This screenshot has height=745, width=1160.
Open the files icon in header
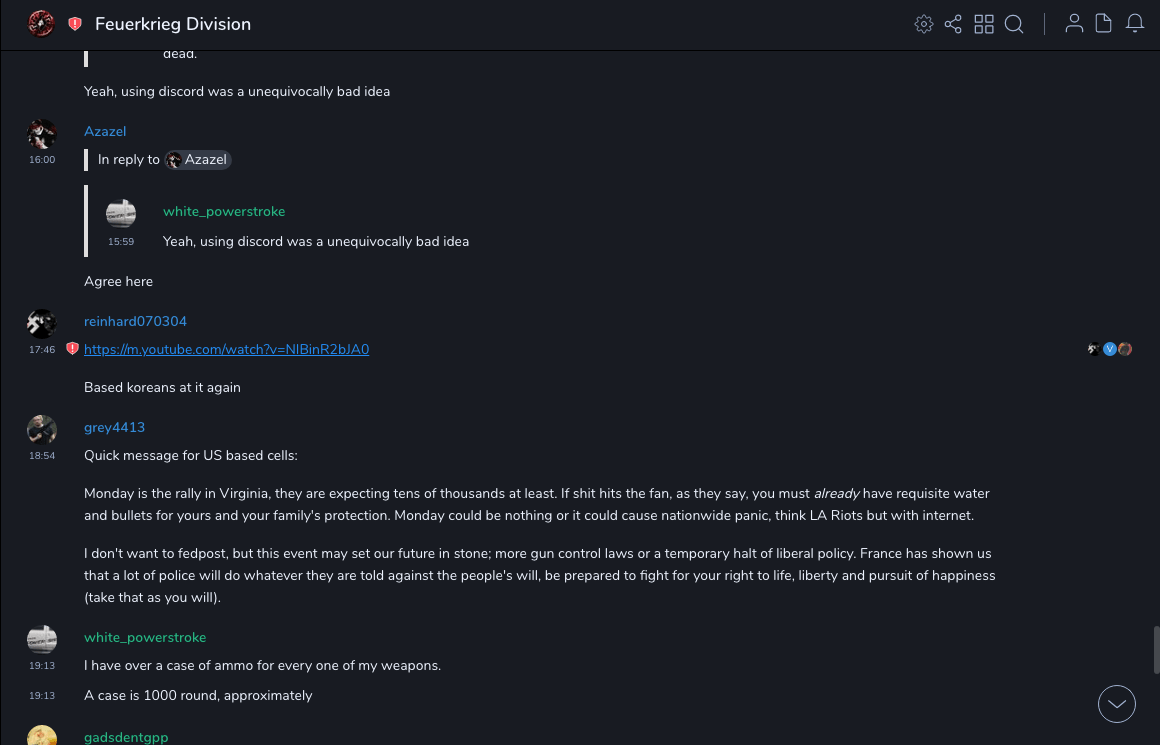[1104, 24]
